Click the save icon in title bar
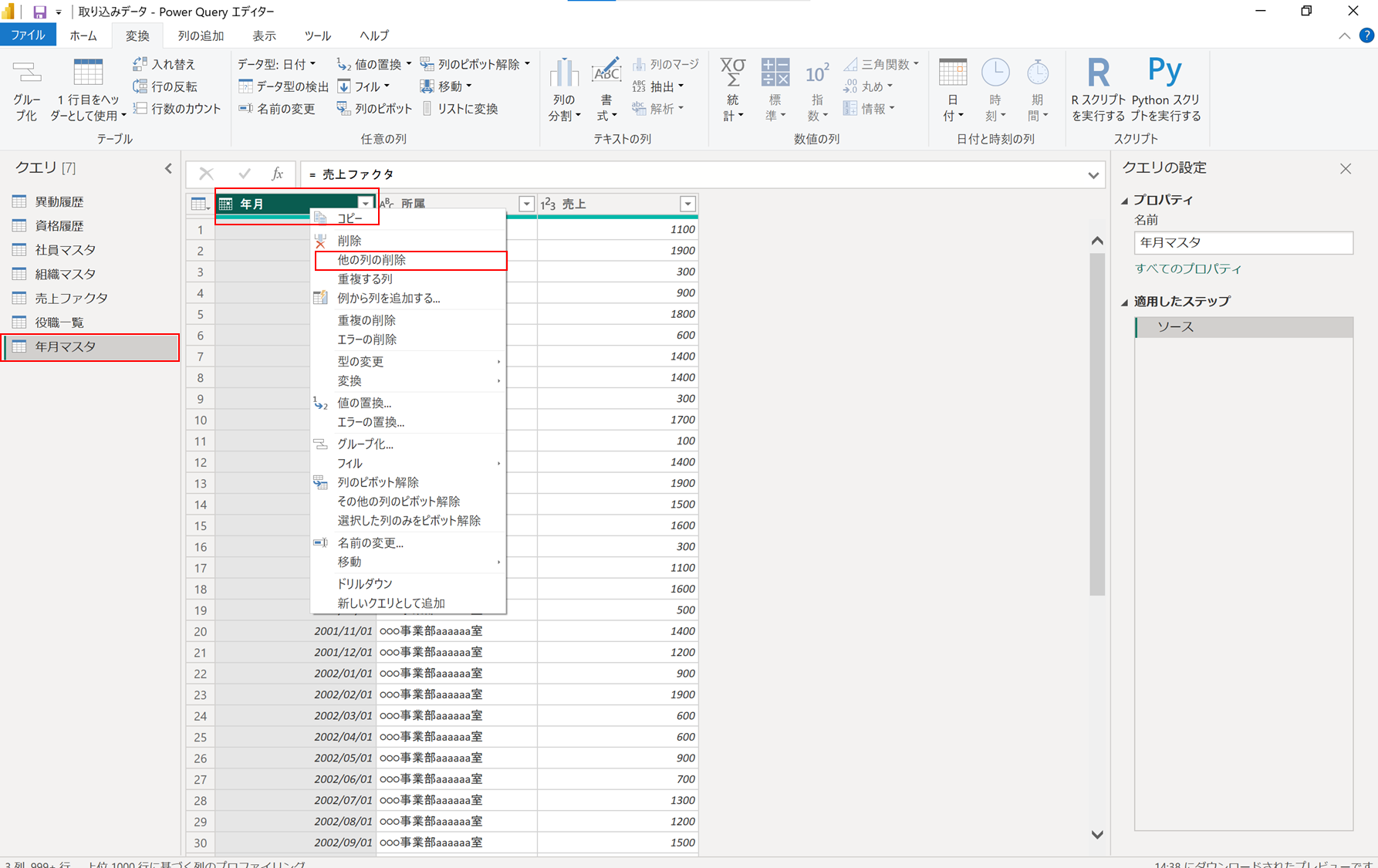The height and width of the screenshot is (868, 1378). pos(39,12)
